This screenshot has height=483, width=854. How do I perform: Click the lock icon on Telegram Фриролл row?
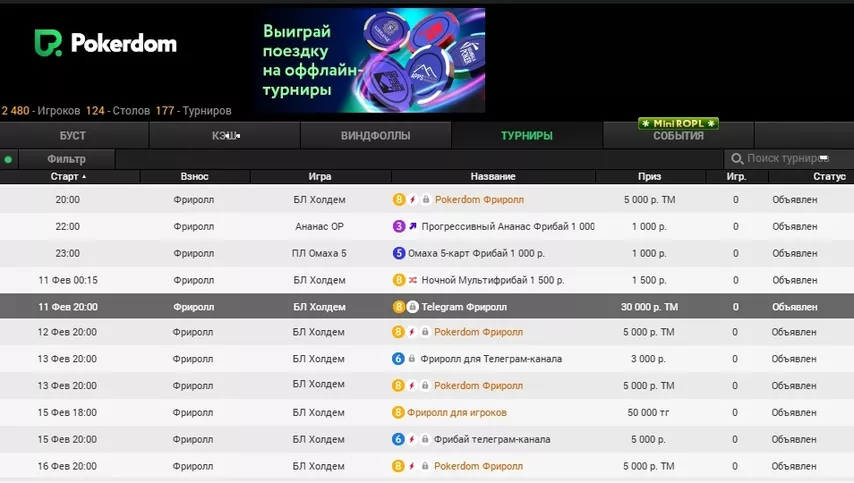pos(413,307)
